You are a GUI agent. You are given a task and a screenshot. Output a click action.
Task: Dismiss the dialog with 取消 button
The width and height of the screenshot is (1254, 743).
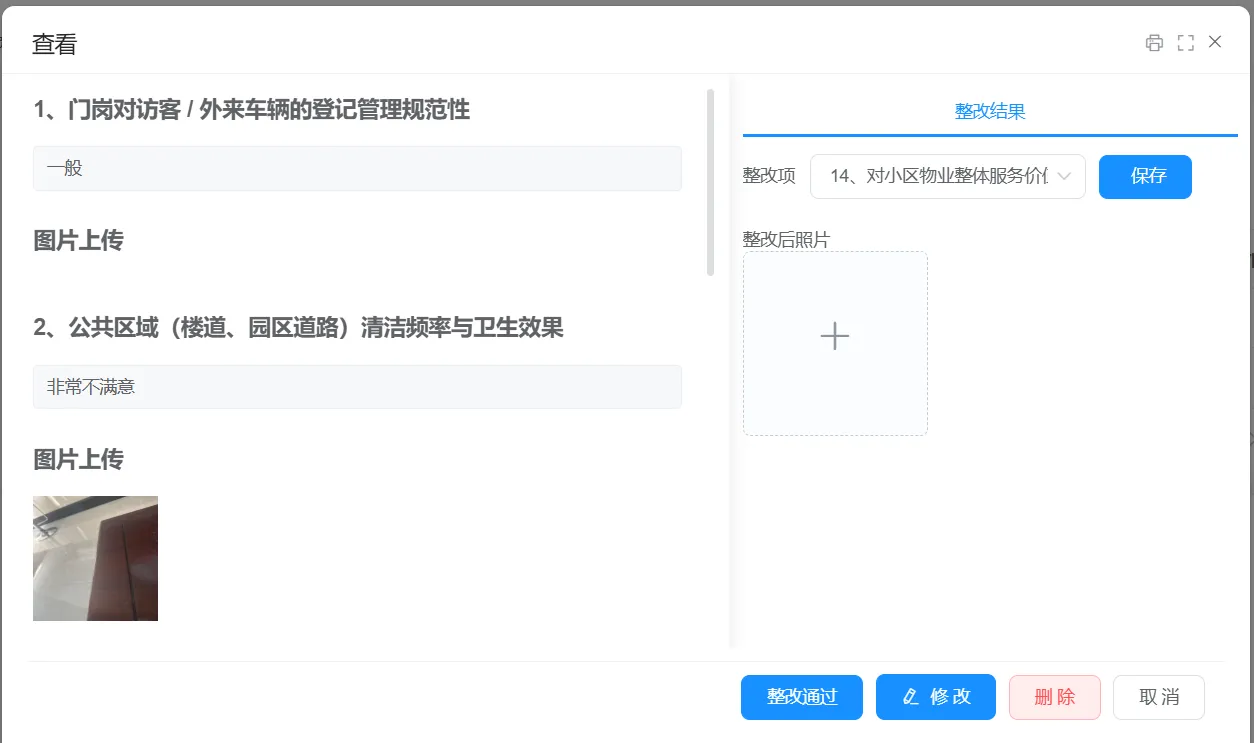pyautogui.click(x=1158, y=697)
